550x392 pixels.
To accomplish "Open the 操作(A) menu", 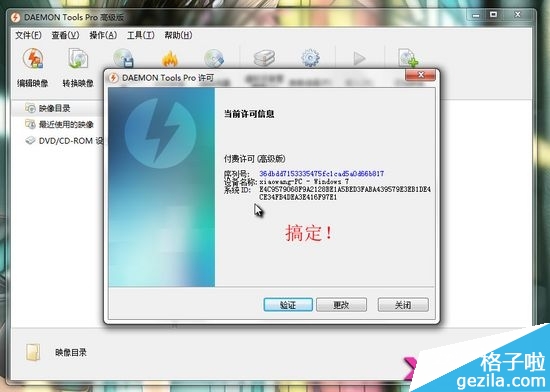I will [x=103, y=35].
